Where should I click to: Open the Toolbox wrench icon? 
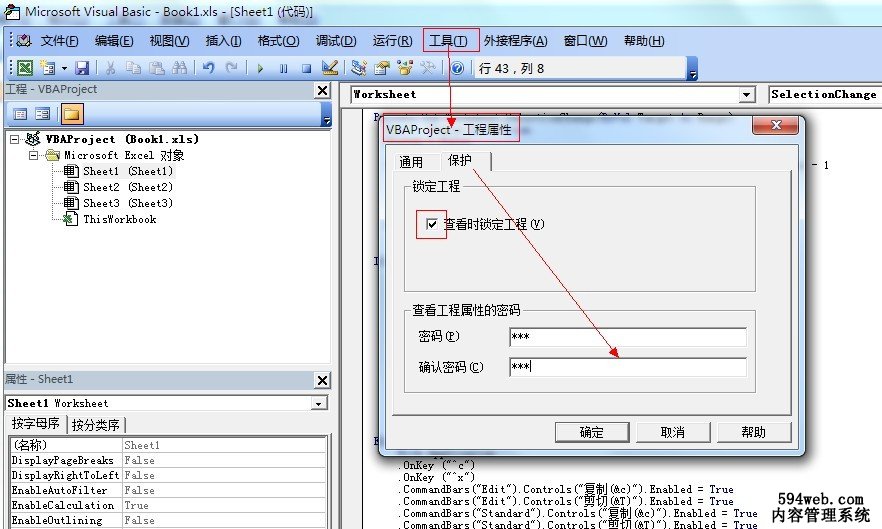click(428, 68)
